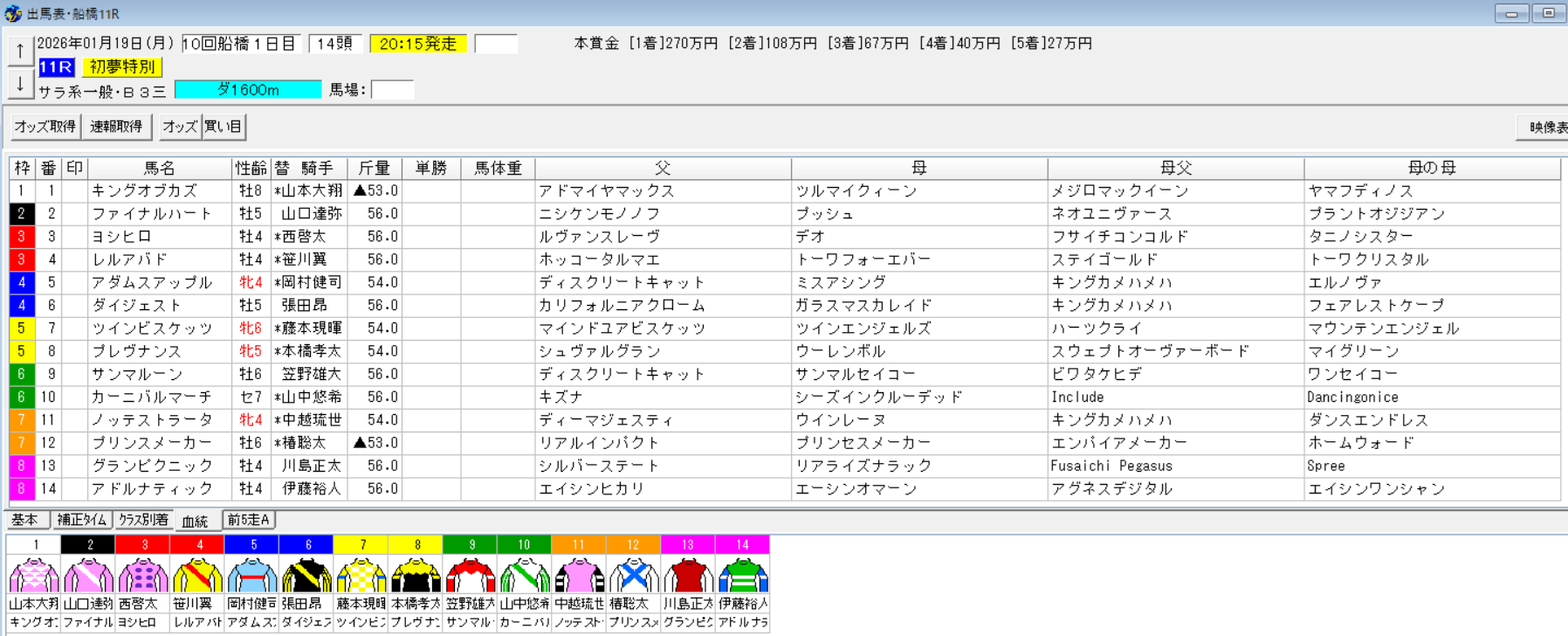Click blue cross silk for horse 12

(634, 577)
